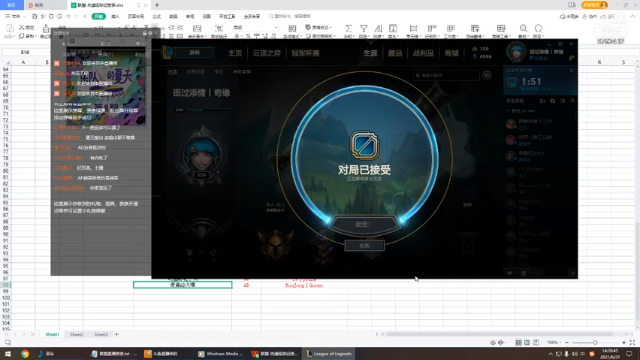This screenshot has height=360, width=640.
Task: Select row 99 header in spreadsheet
Action: click(x=5, y=291)
